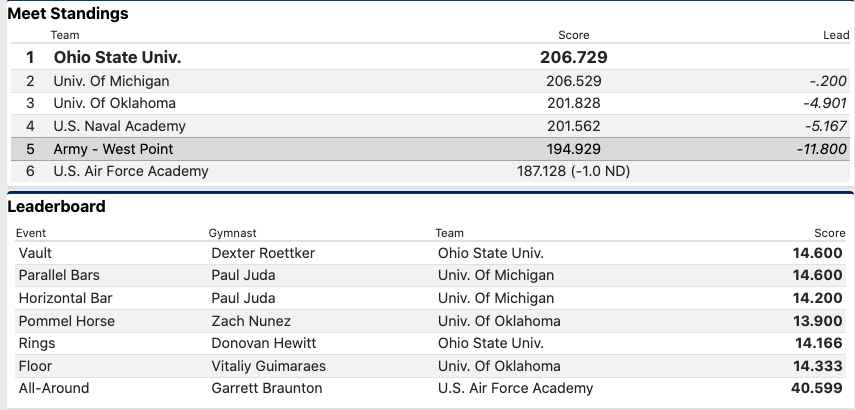The image size is (855, 410).
Task: Select the U.S. Naval Academy standings row
Action: 119,126
